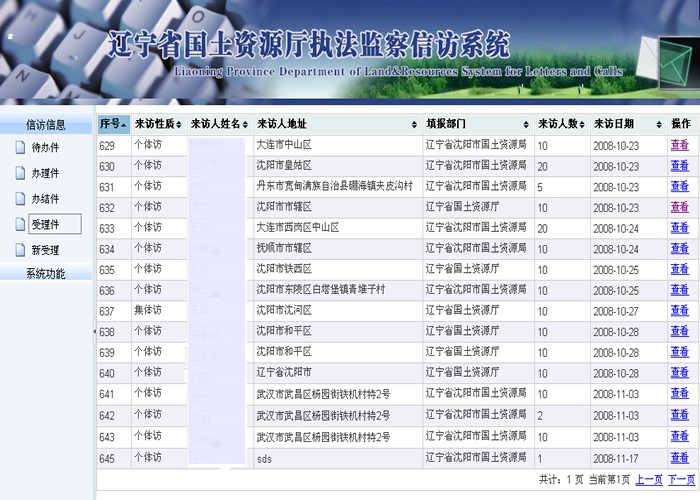Go to previous page with 上一页
This screenshot has height=500, width=700.
pyautogui.click(x=649, y=480)
